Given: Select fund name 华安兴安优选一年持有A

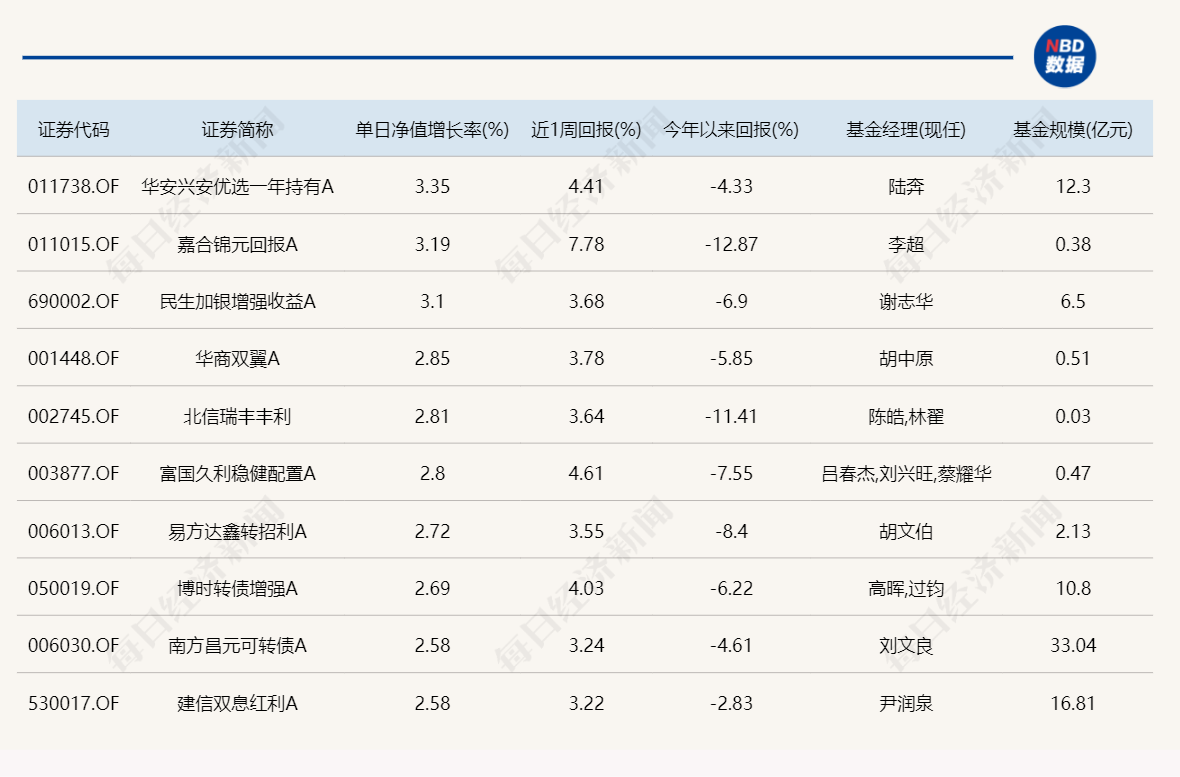Looking at the screenshot, I should click(237, 186).
